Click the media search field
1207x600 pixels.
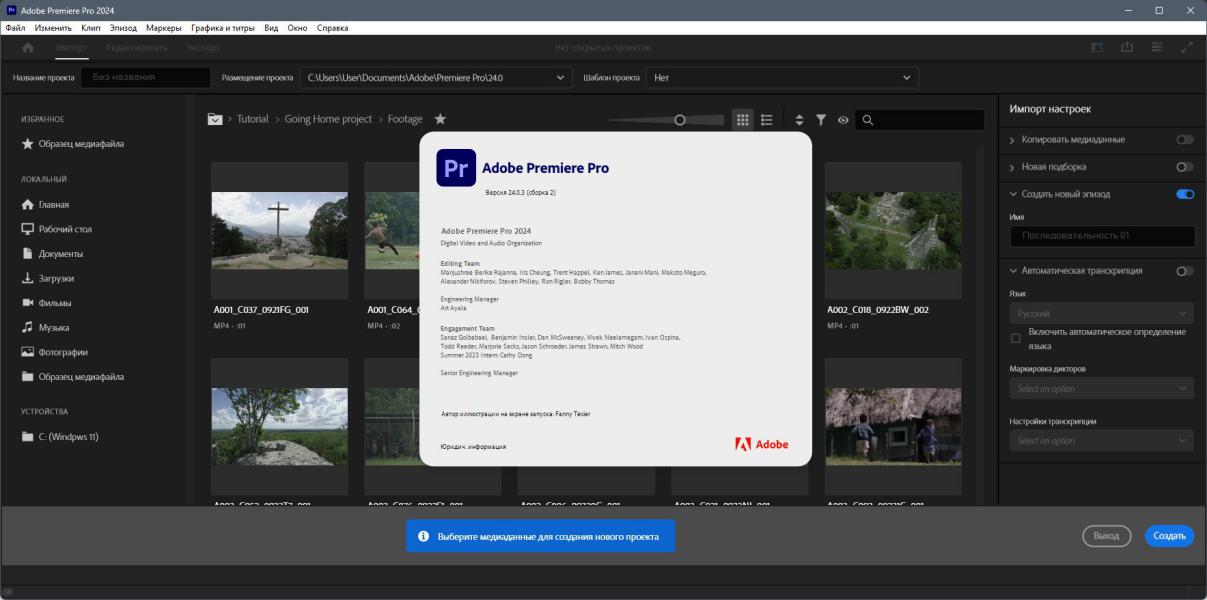(x=921, y=120)
